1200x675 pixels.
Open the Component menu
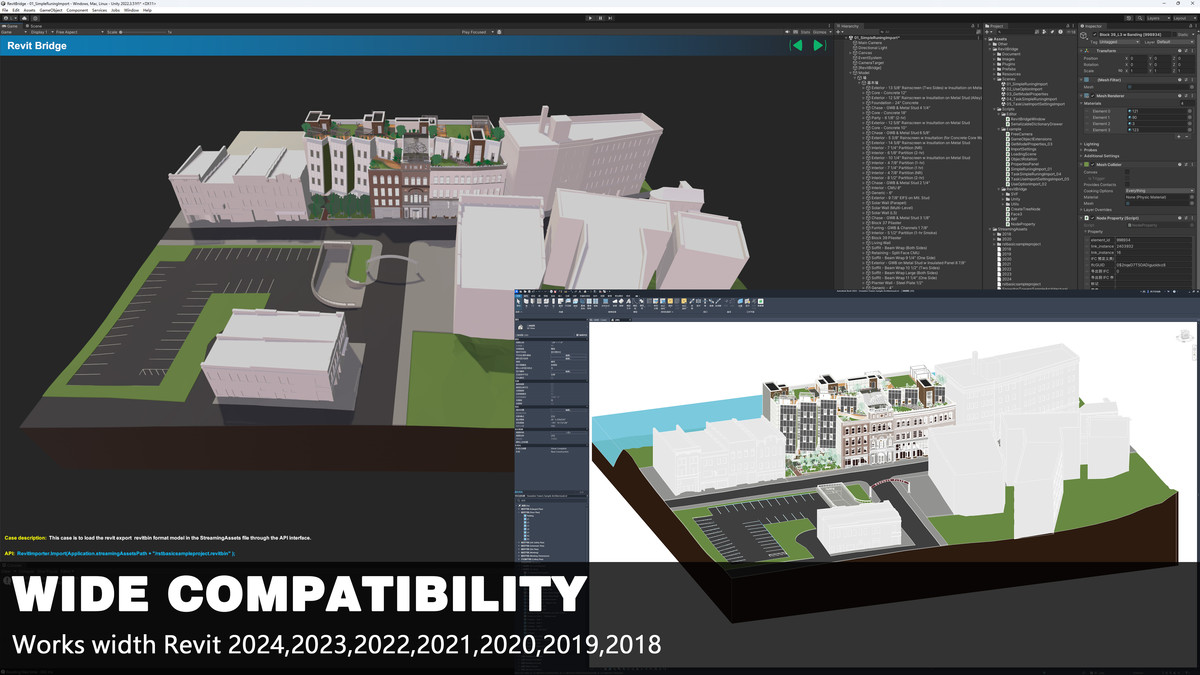pos(77,10)
